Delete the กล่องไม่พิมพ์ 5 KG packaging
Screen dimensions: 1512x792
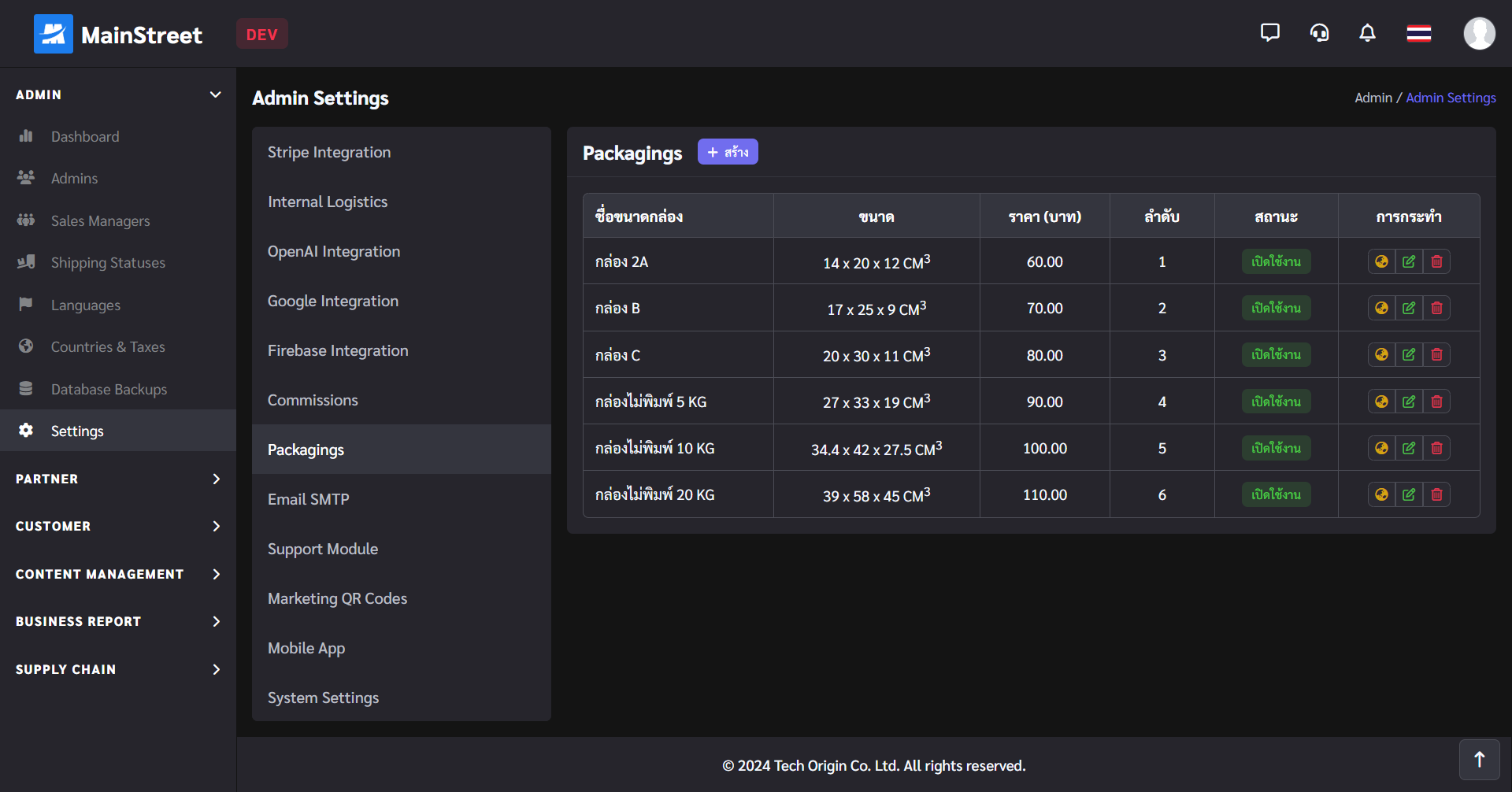(x=1436, y=402)
